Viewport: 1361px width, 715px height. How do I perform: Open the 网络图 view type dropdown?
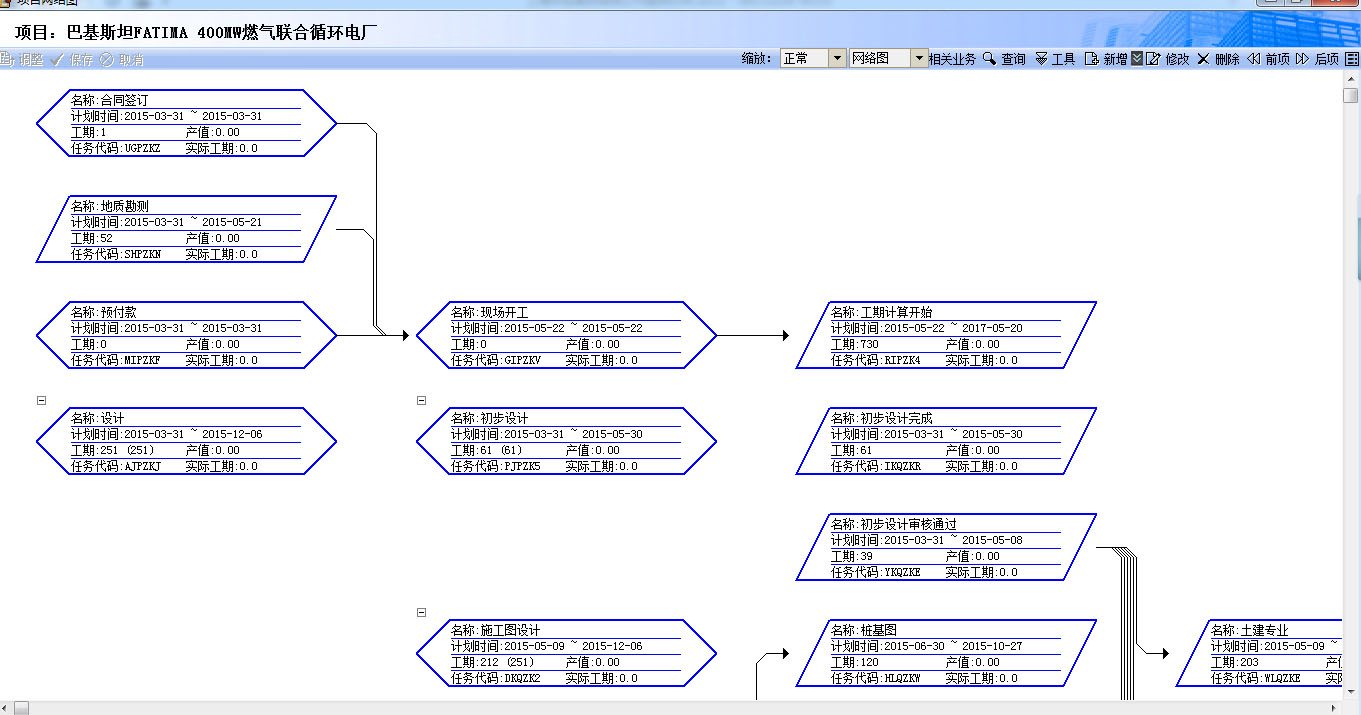pos(919,59)
